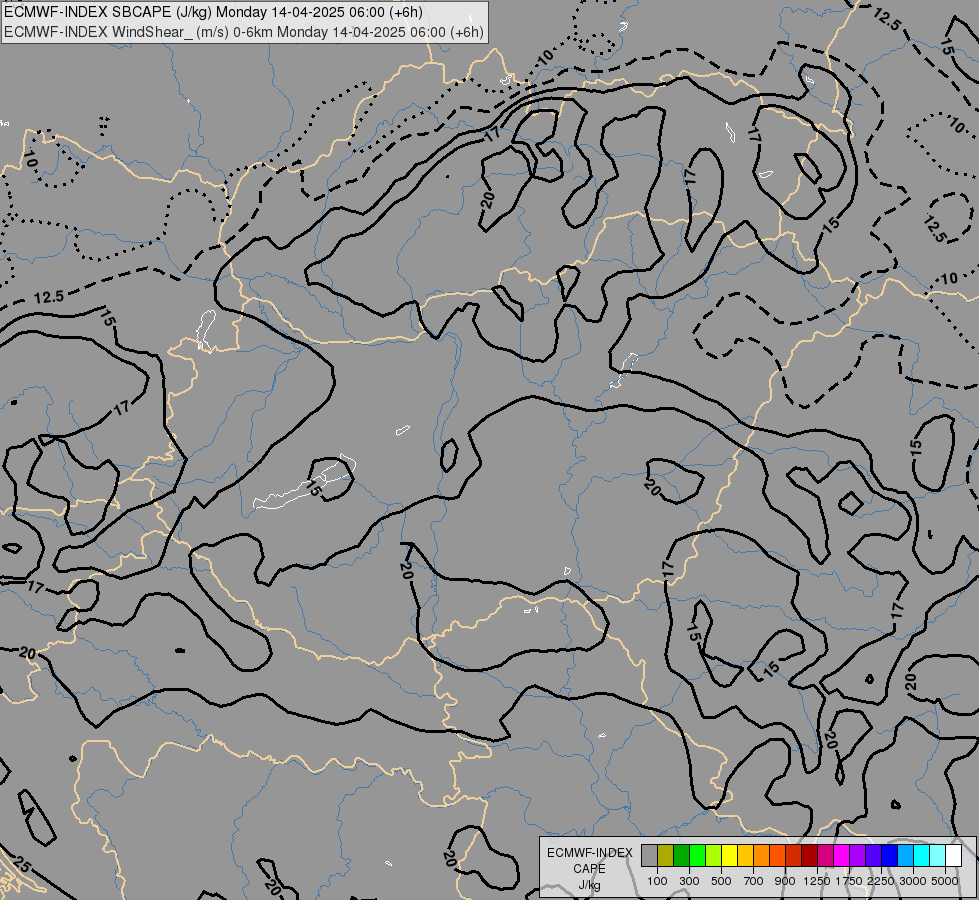
Task: Click the WindShear 0-6km title line
Action: (244, 32)
